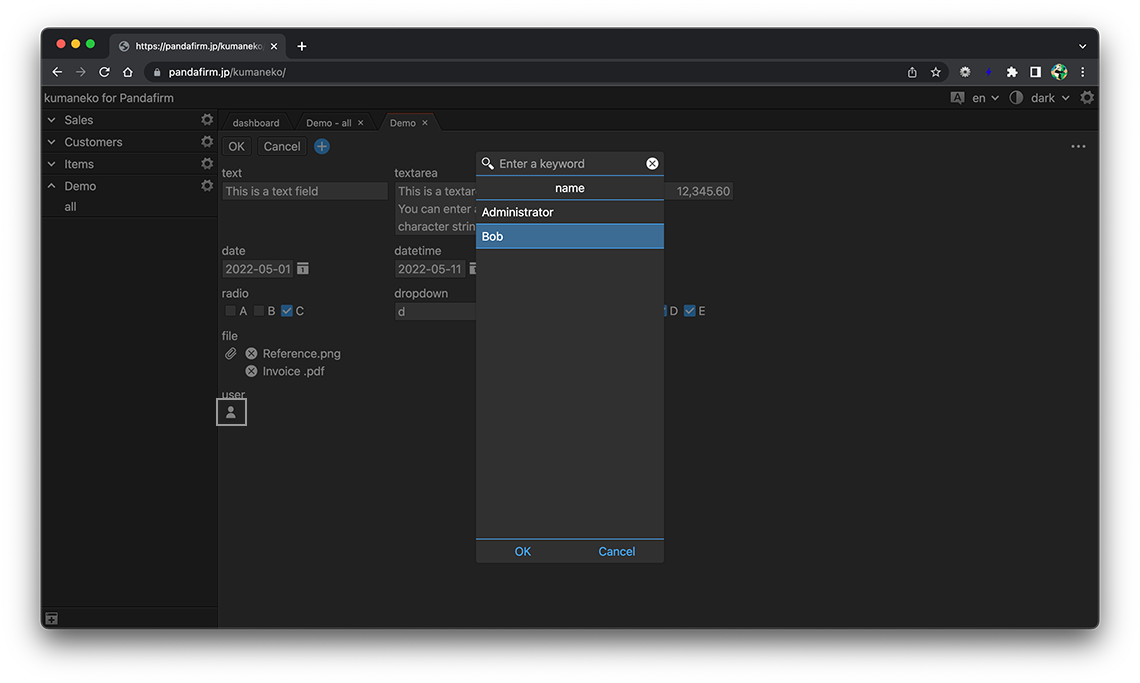The image size is (1140, 683).
Task: Click the user picker icon under user
Action: pos(231,412)
